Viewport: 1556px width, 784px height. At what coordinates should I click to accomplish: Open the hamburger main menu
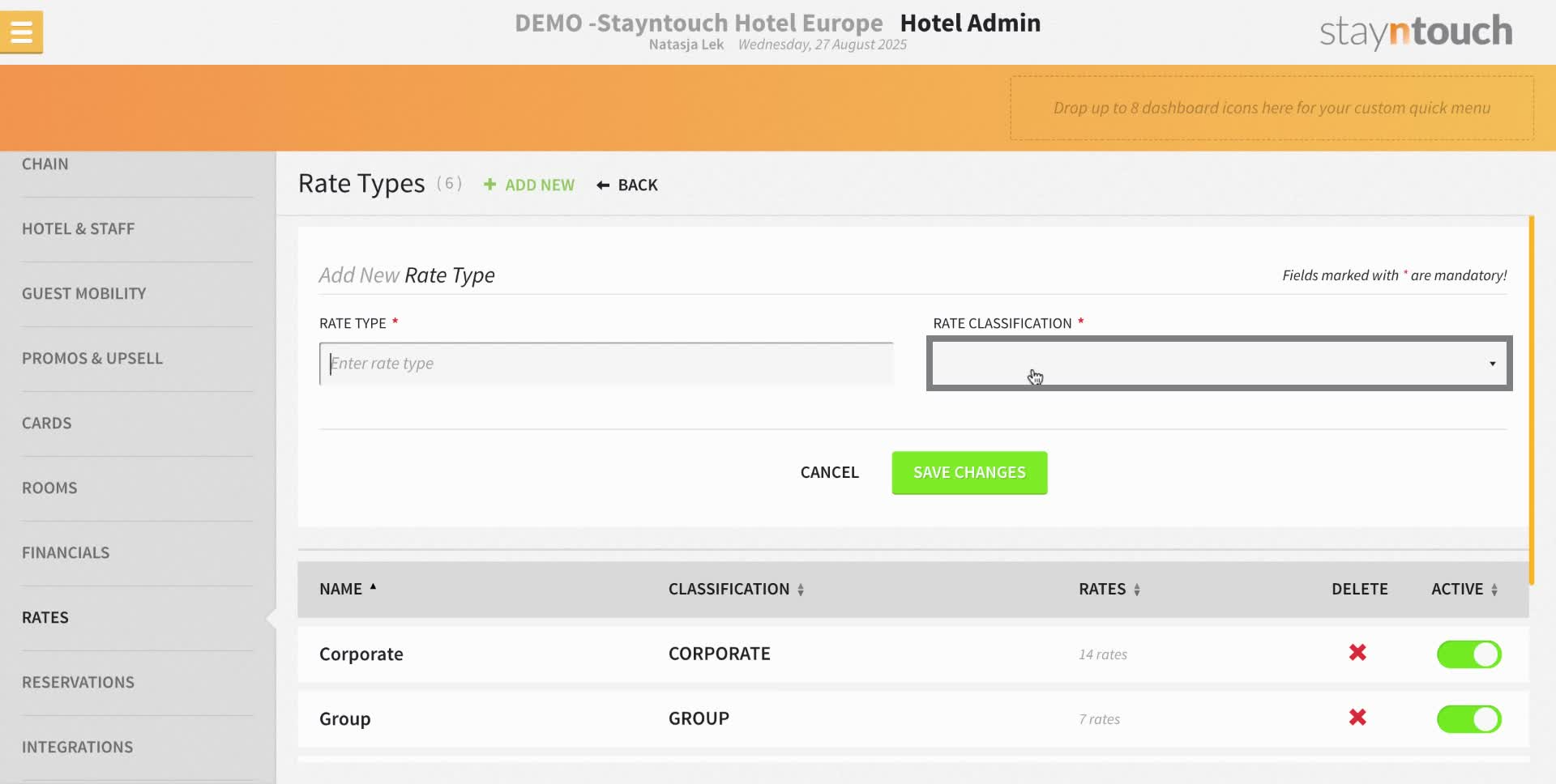pyautogui.click(x=22, y=32)
